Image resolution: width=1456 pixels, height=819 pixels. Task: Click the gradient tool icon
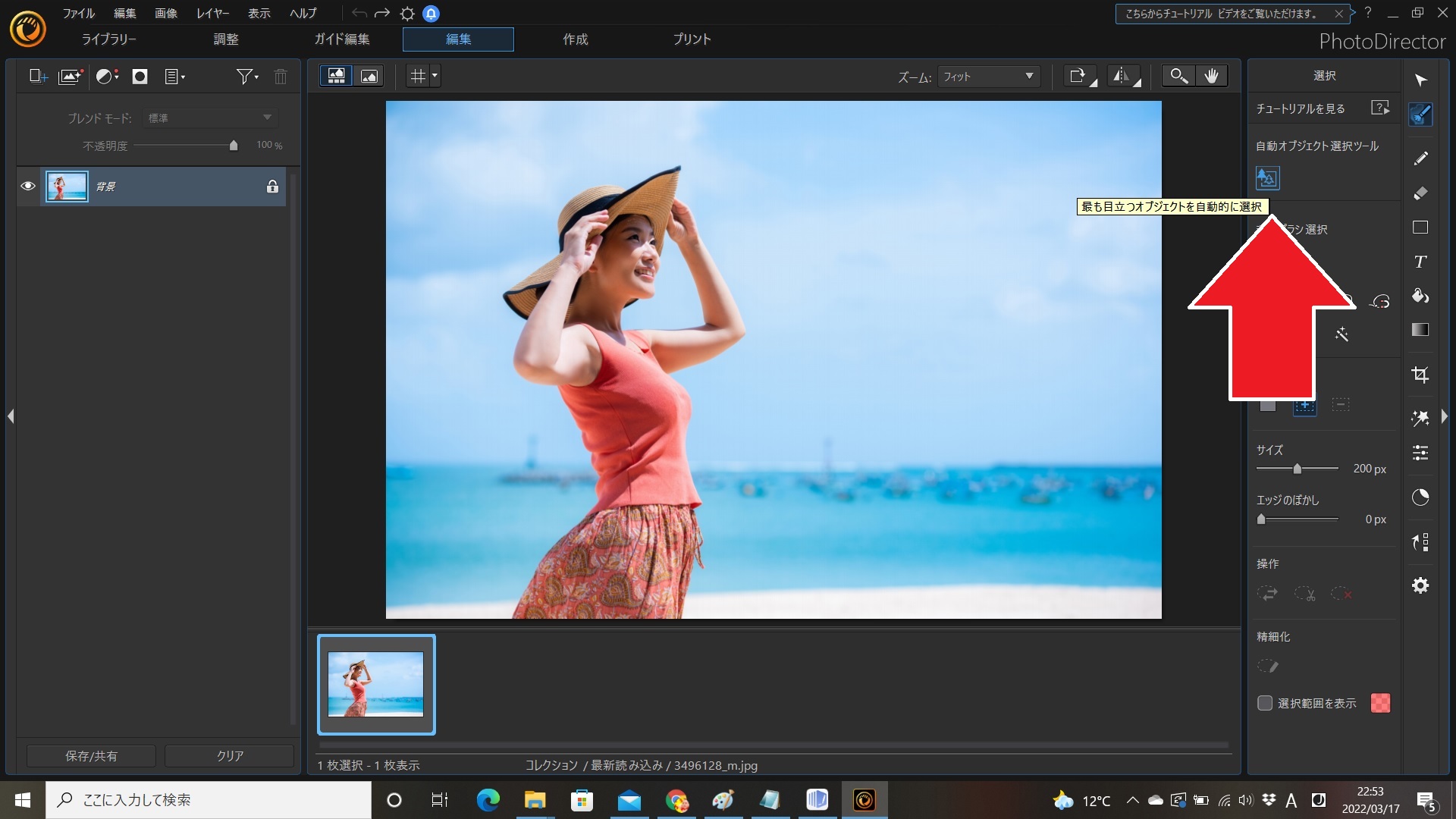pyautogui.click(x=1420, y=330)
